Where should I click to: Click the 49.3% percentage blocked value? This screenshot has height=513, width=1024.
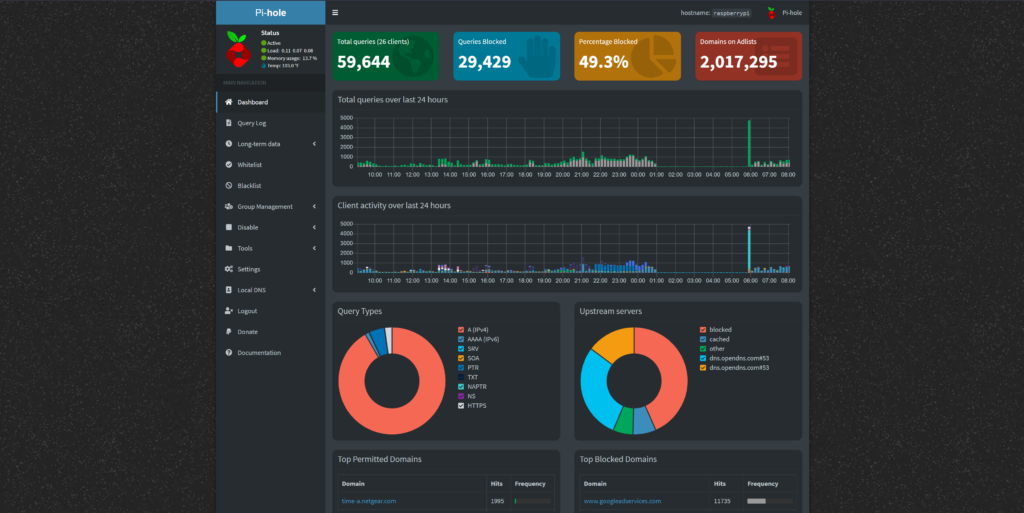603,62
